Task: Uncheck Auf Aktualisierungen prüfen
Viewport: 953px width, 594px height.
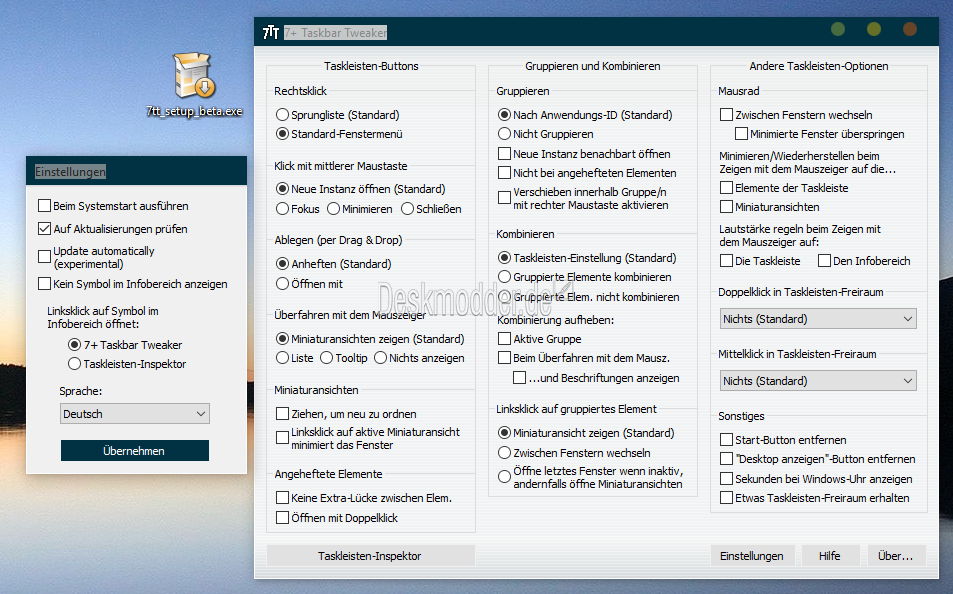Action: pyautogui.click(x=44, y=229)
